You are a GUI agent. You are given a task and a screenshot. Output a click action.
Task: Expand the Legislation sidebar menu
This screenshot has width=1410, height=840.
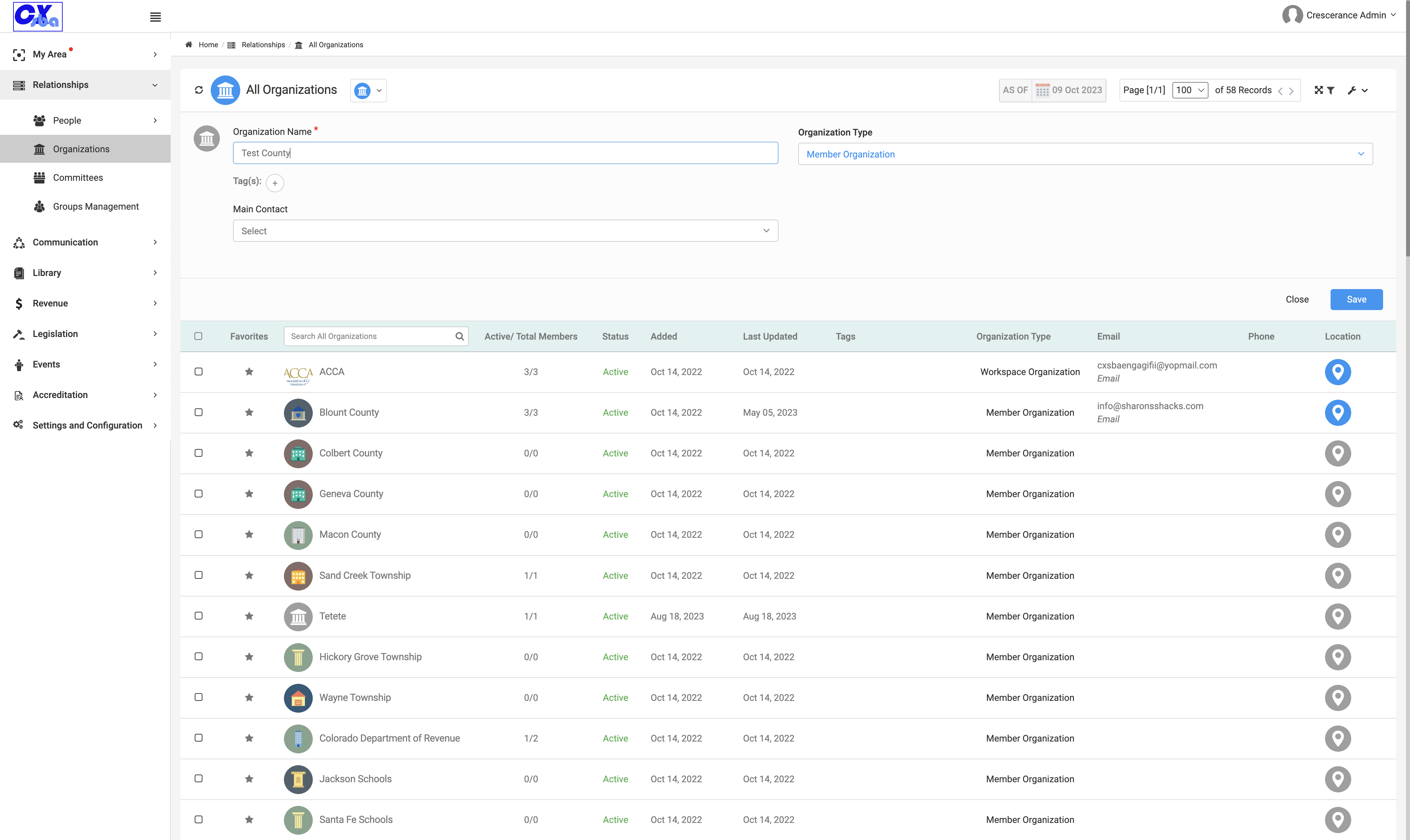pos(85,334)
